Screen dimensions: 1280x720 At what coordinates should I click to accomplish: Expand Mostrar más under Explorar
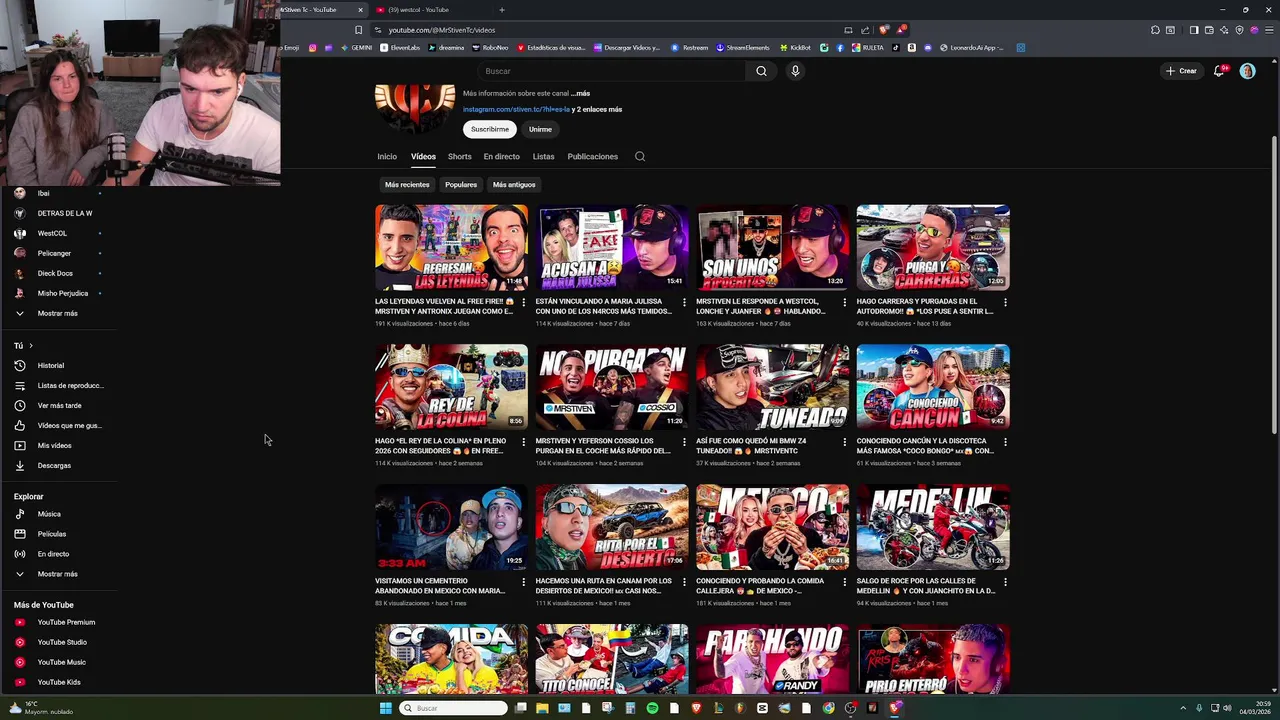59,574
